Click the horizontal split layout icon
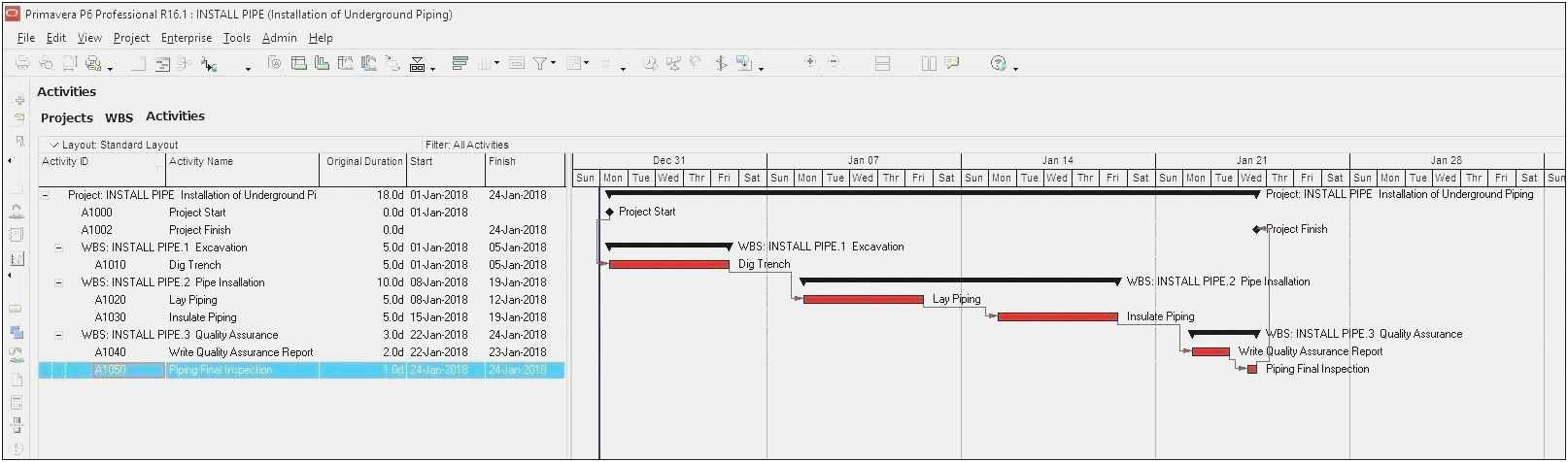Screen dimensions: 1568x462 882,63
